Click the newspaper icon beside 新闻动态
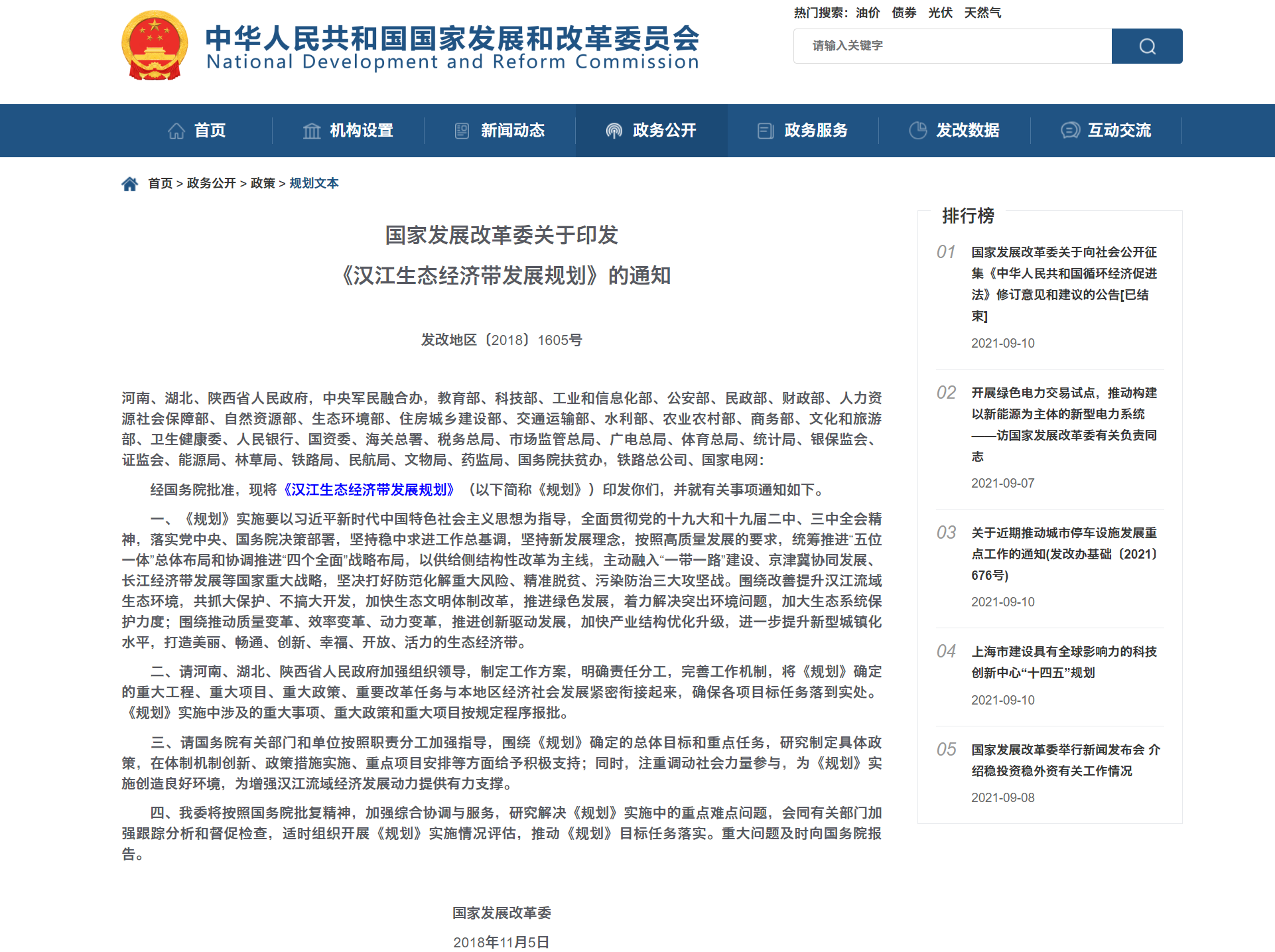This screenshot has height=952, width=1275. pos(462,131)
